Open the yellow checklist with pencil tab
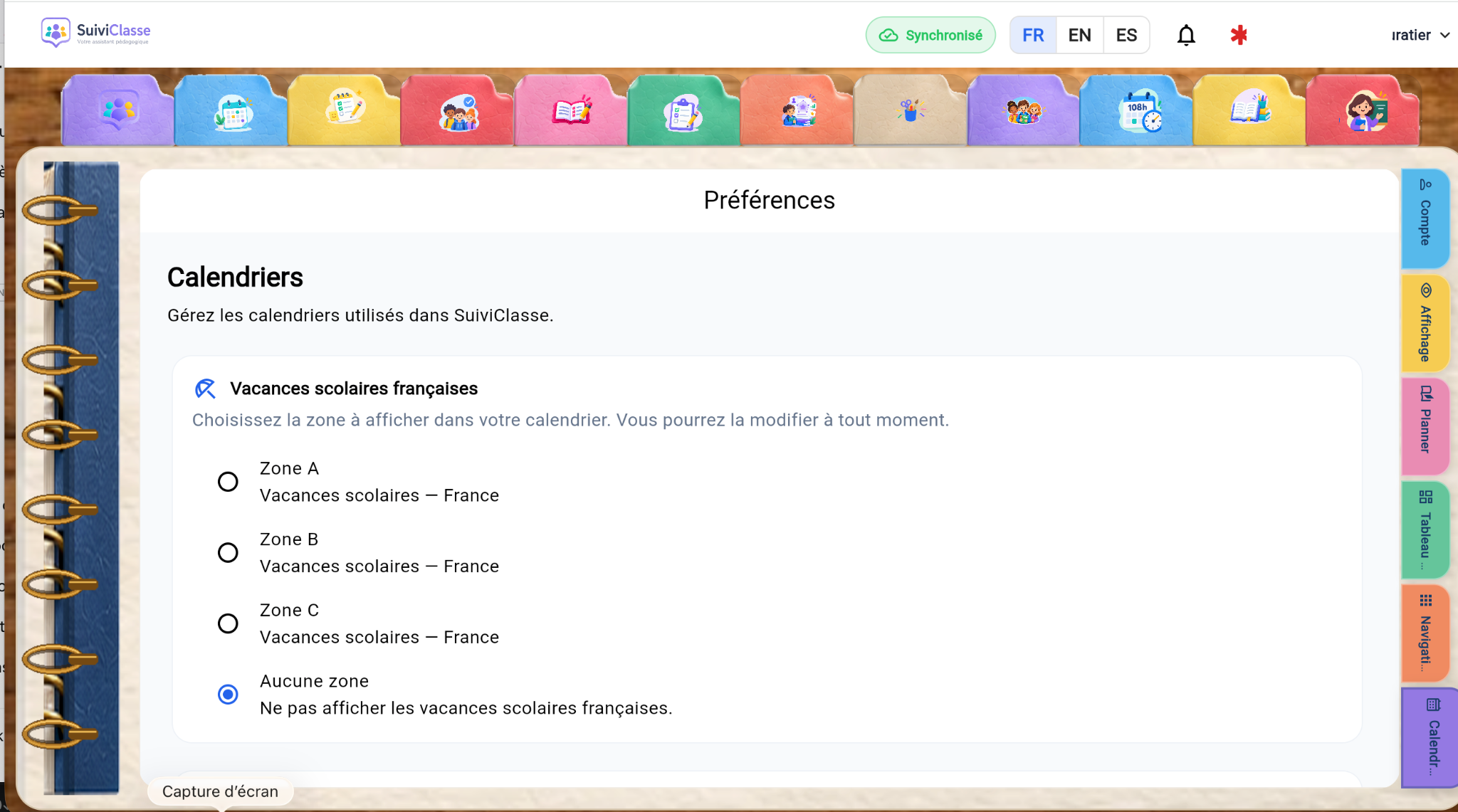This screenshot has height=812, width=1458. [x=345, y=111]
